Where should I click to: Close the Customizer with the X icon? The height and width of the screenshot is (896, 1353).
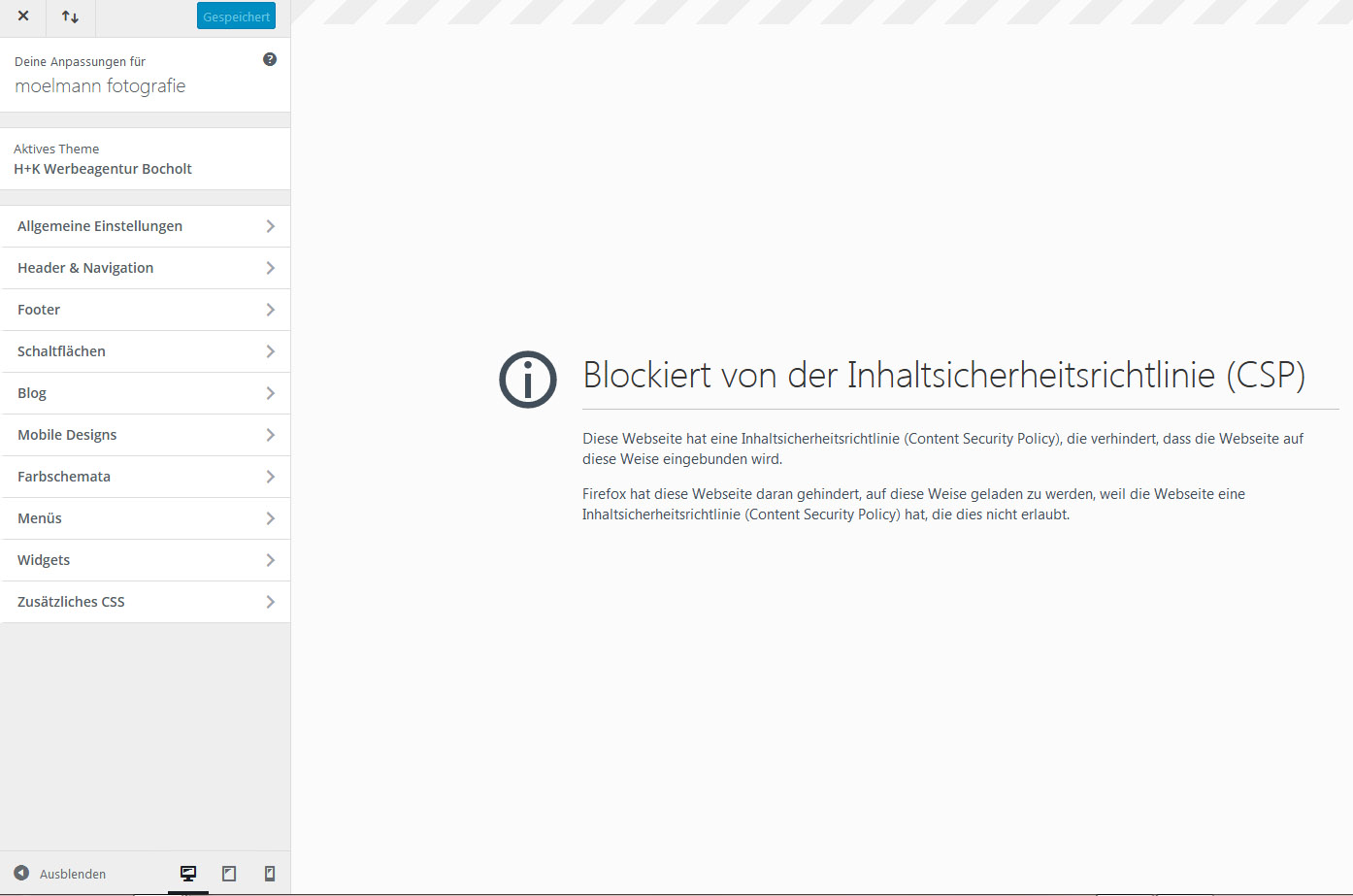pyautogui.click(x=23, y=17)
